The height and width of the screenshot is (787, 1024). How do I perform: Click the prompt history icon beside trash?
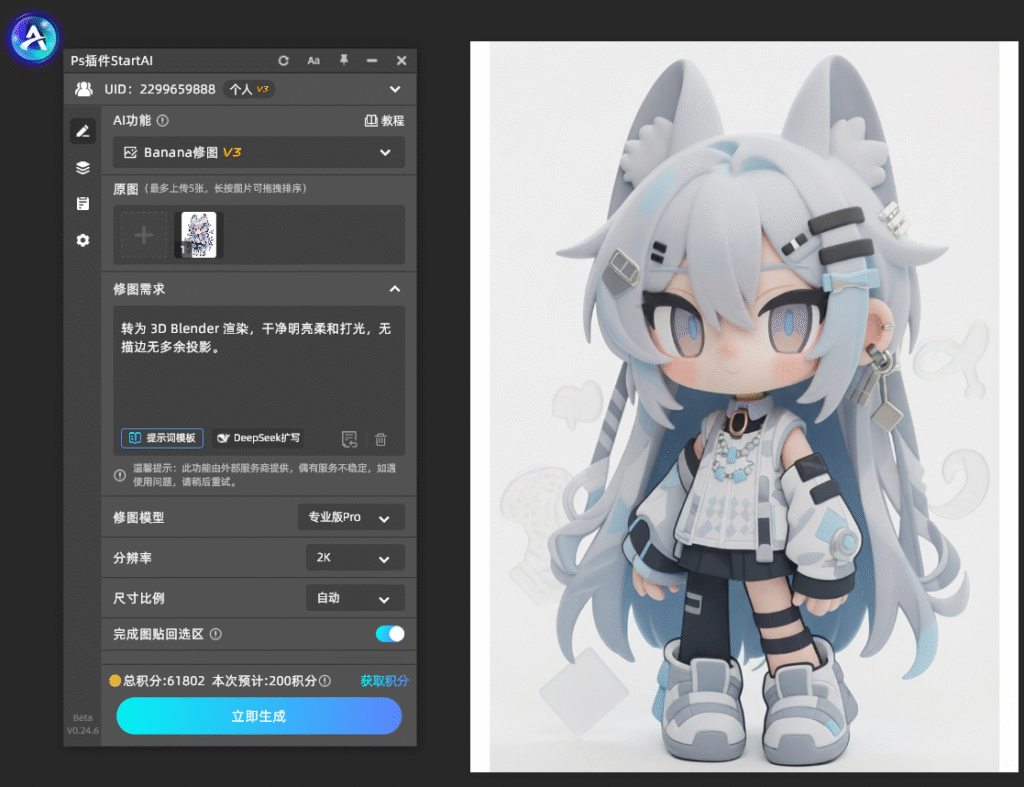tap(349, 439)
